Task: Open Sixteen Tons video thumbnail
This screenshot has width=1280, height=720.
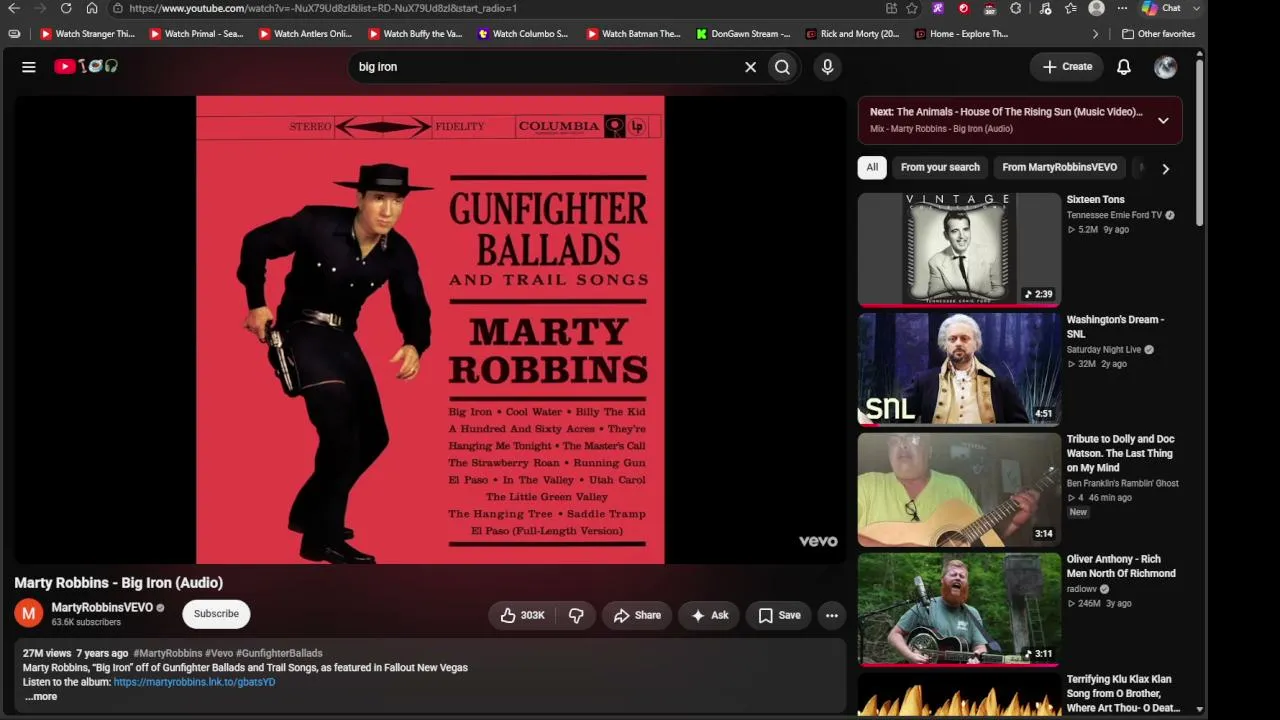Action: (x=959, y=249)
